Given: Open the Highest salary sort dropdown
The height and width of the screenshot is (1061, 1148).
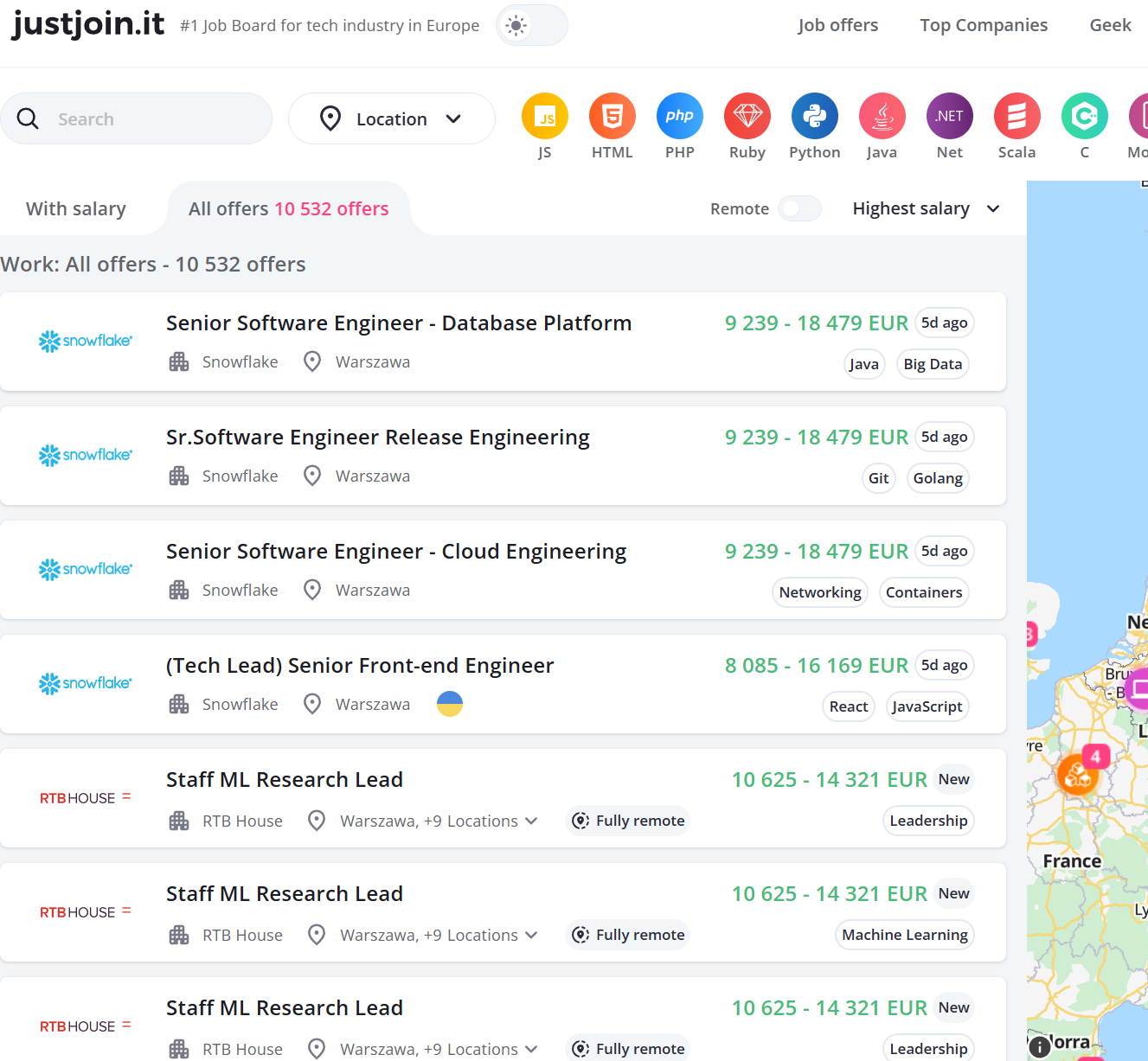Looking at the screenshot, I should [927, 208].
